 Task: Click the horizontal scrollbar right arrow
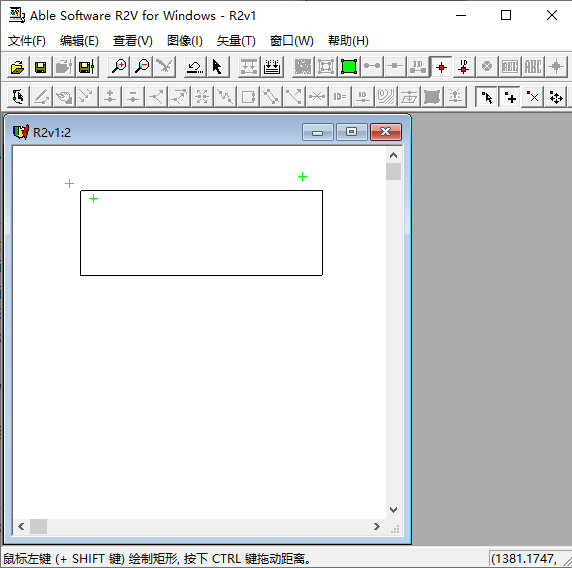[377, 526]
